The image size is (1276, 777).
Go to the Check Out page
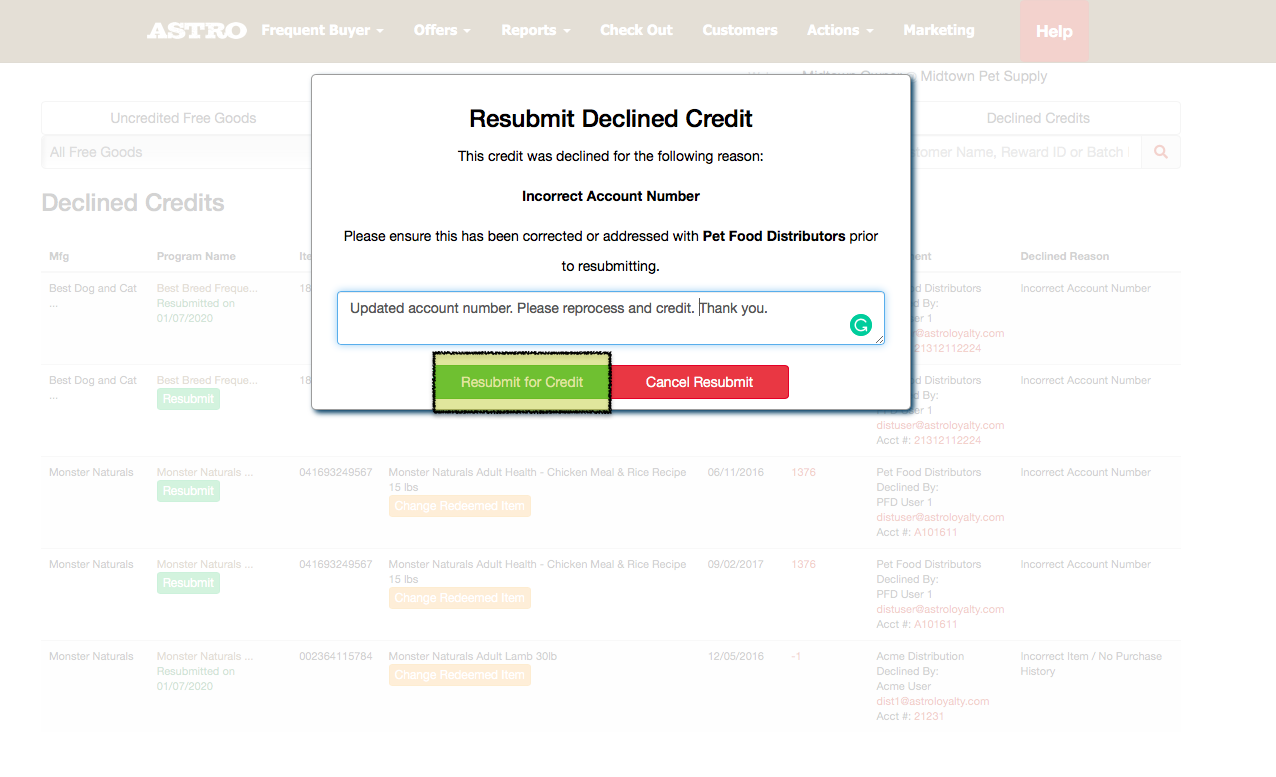click(x=636, y=30)
